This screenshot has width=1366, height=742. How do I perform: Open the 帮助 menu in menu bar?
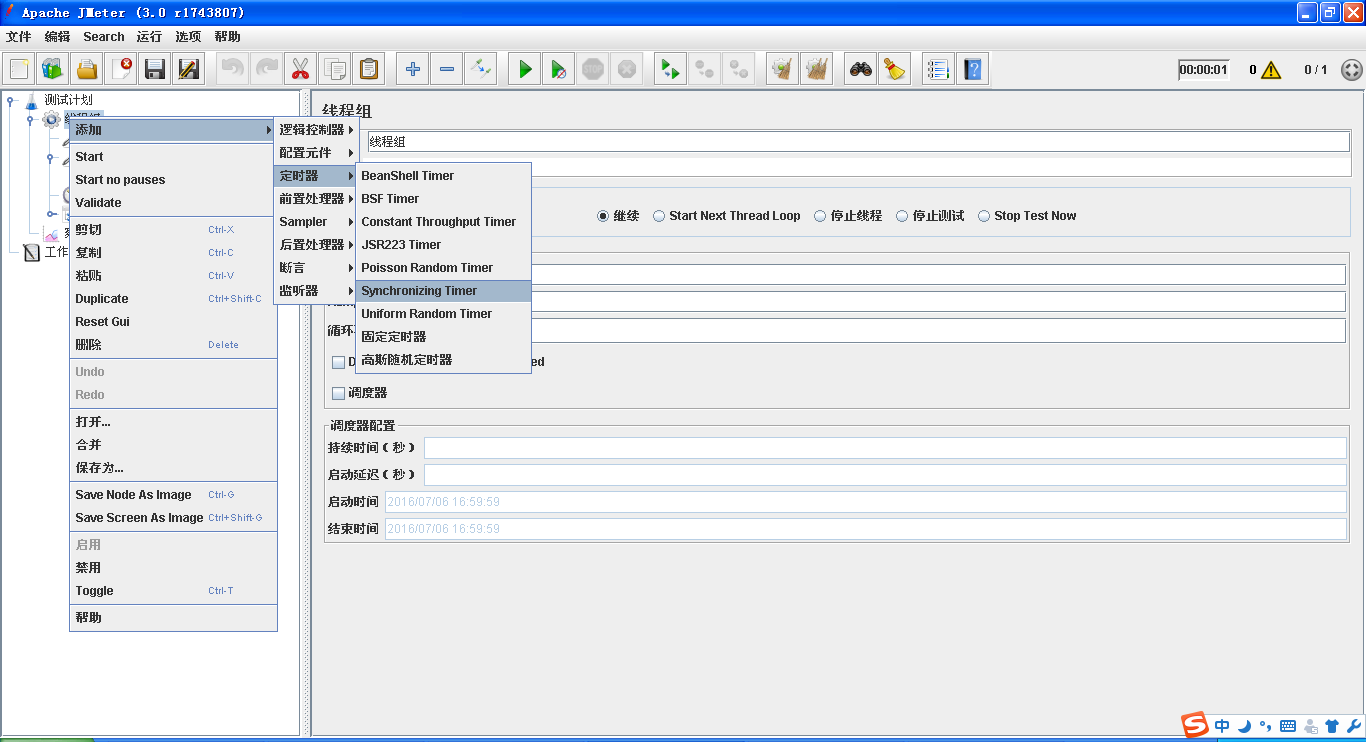[x=227, y=37]
